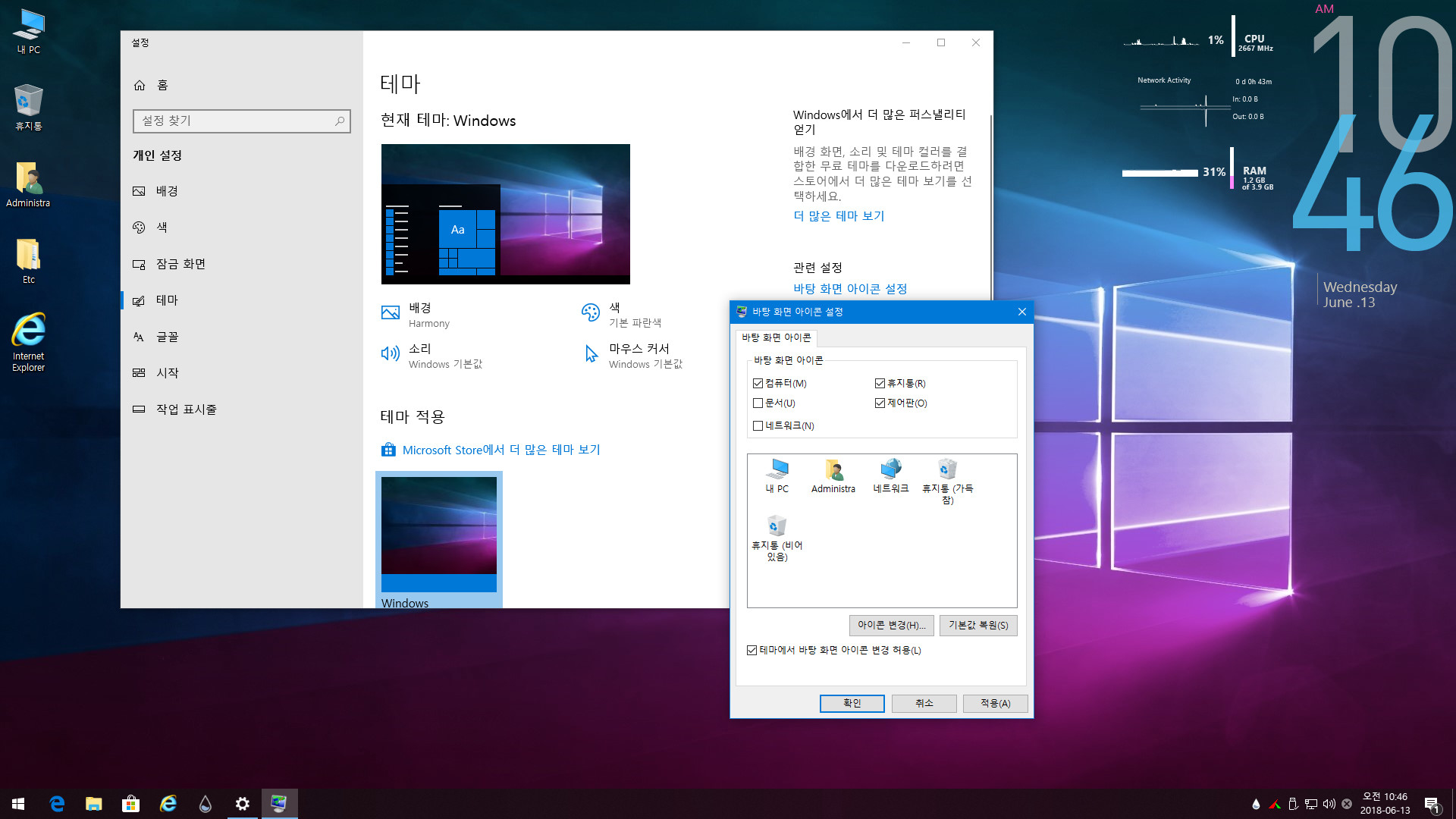Open 글꼴 in the Settings sidebar

[x=241, y=337]
